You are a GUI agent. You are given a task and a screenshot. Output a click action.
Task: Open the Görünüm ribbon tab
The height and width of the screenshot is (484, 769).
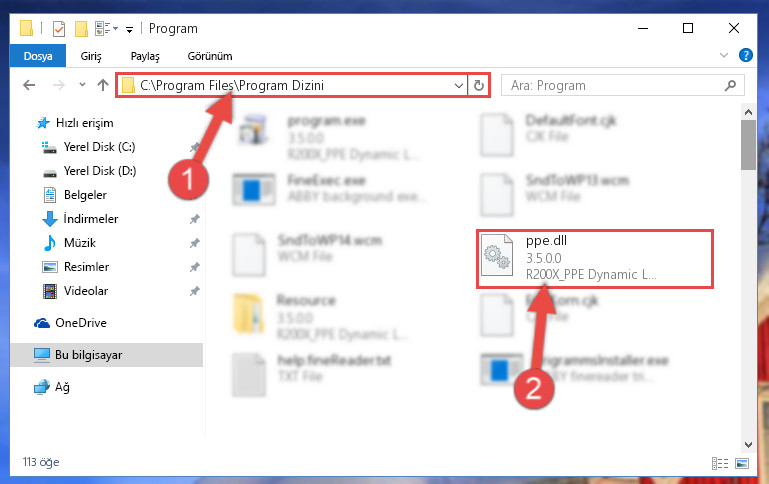(x=210, y=56)
